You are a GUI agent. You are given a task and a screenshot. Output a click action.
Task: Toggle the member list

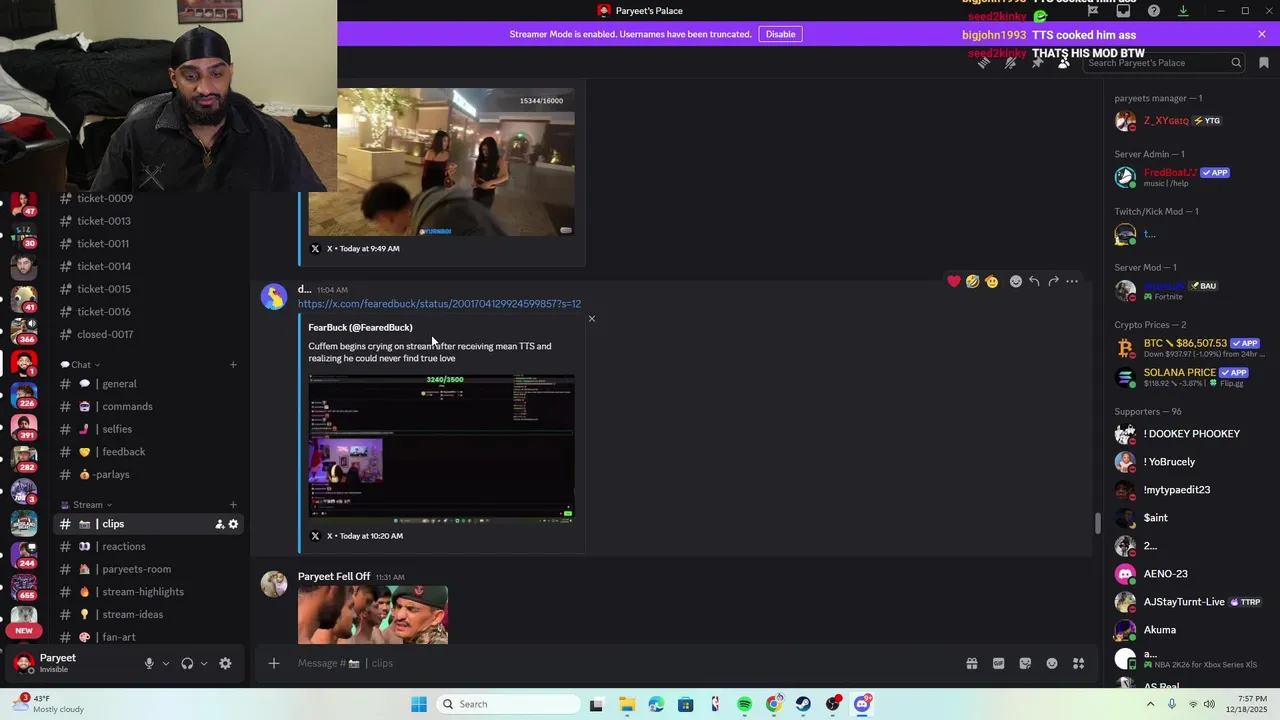pyautogui.click(x=1063, y=63)
